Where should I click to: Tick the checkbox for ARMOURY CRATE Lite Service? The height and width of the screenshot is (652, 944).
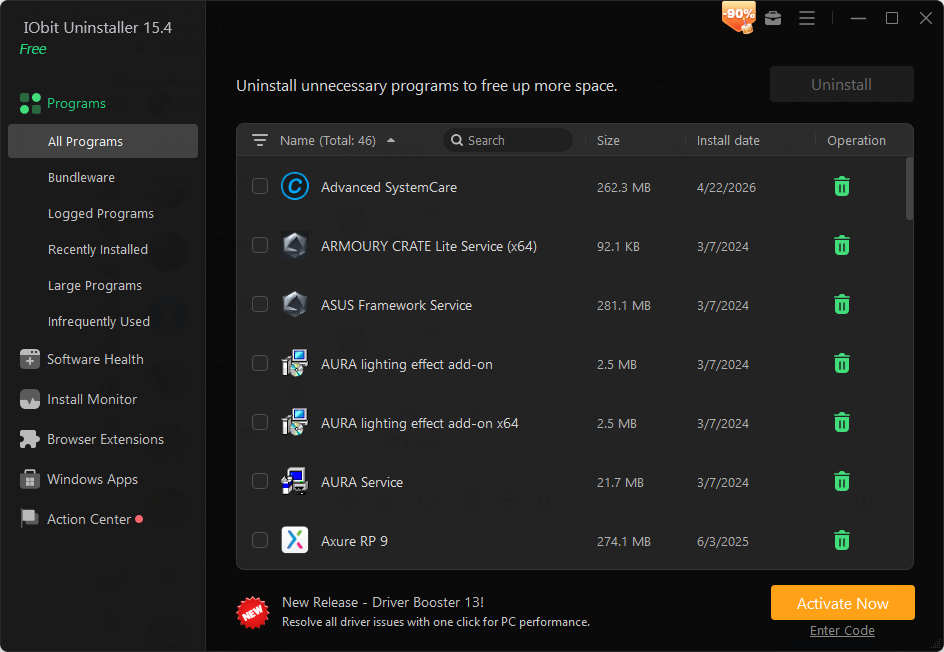(x=260, y=245)
